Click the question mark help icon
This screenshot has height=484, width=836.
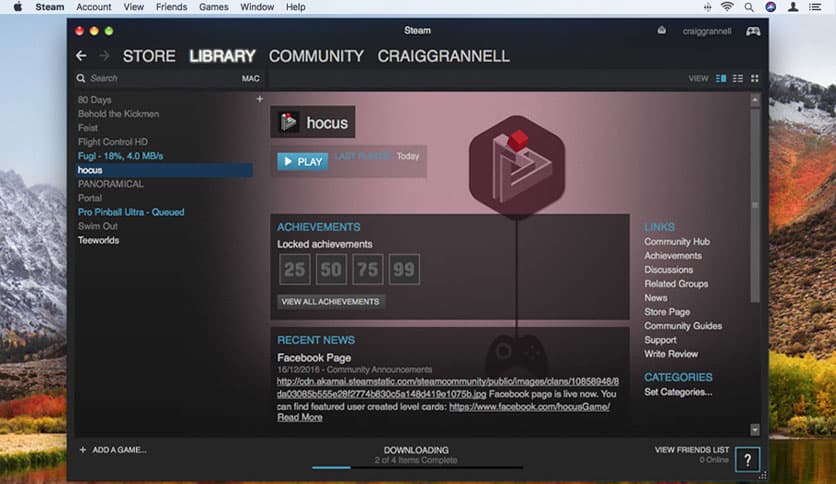[x=747, y=459]
